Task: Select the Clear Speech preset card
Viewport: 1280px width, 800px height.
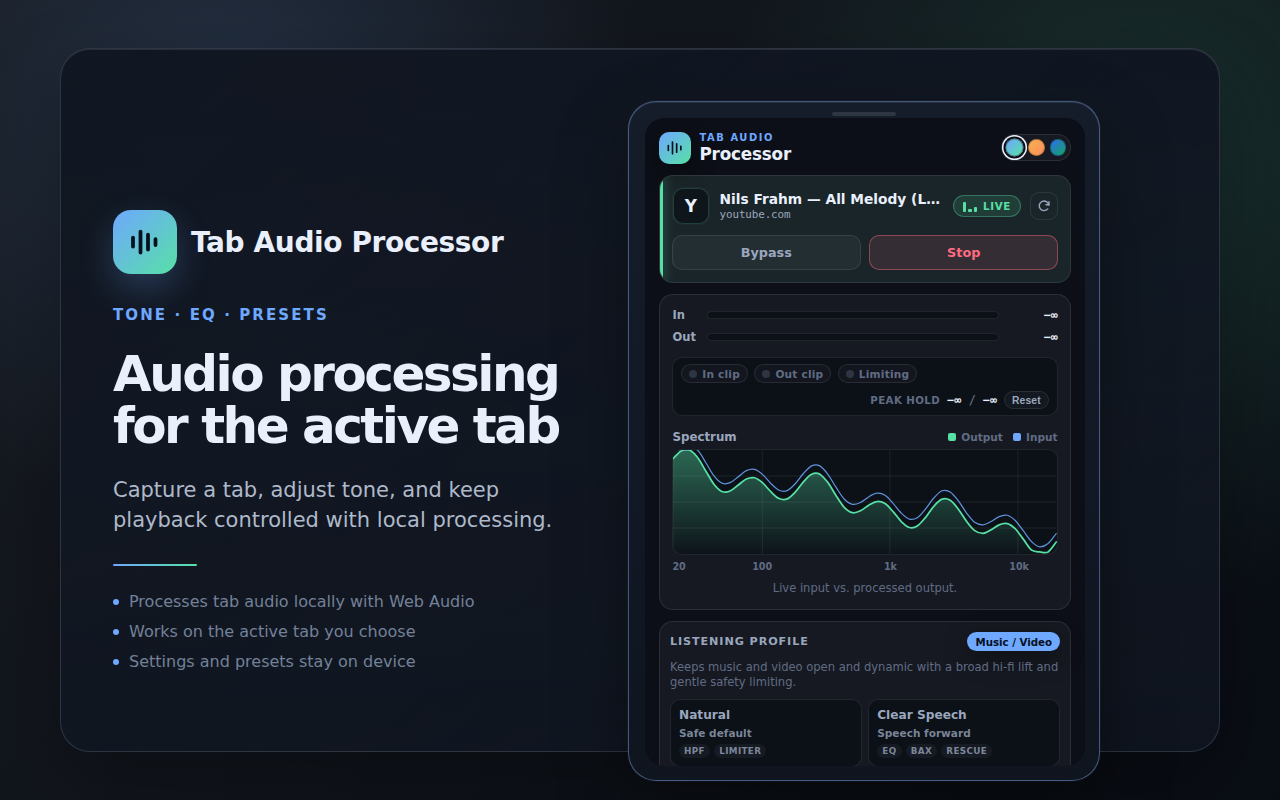Action: coord(964,733)
